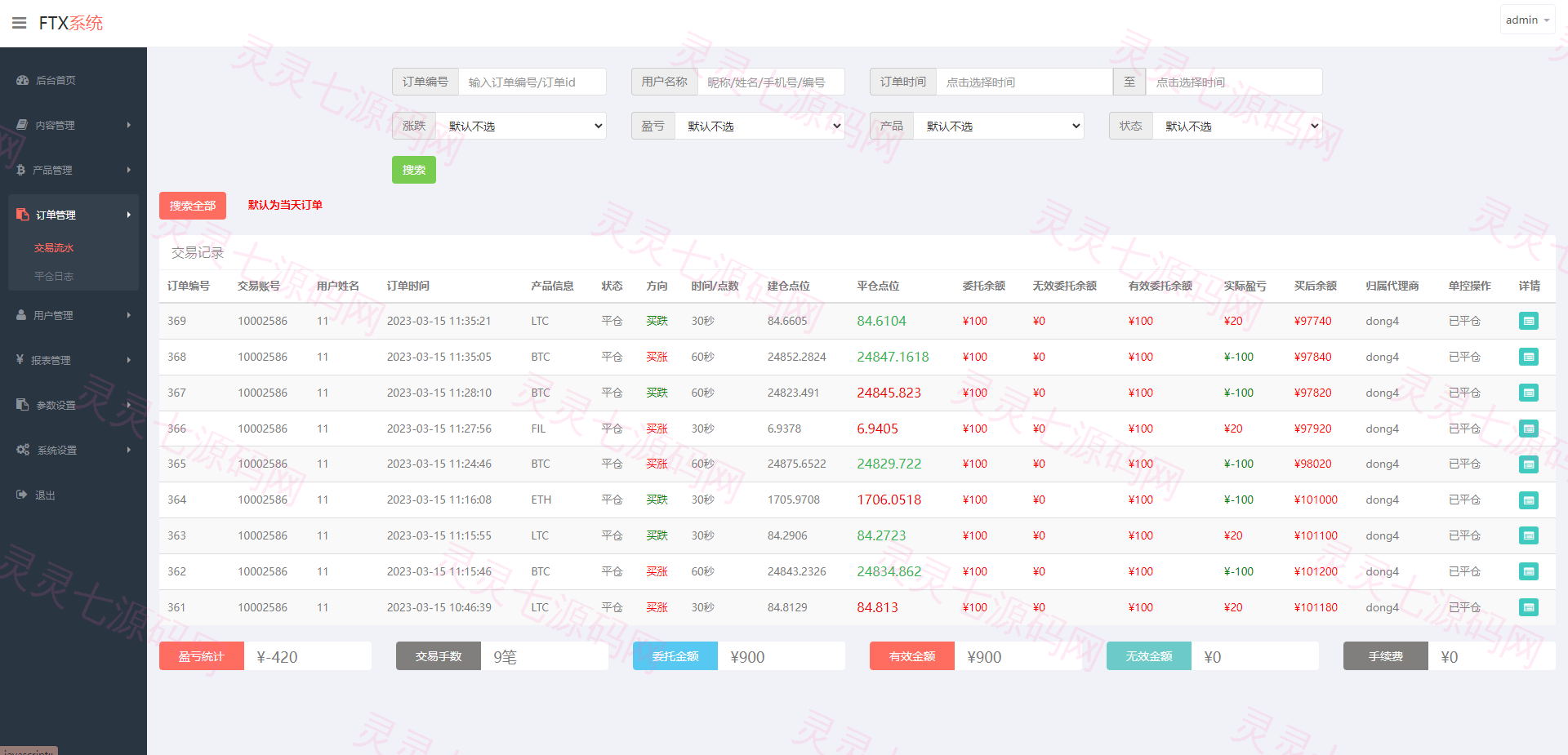Open the start order time picker

(1025, 82)
